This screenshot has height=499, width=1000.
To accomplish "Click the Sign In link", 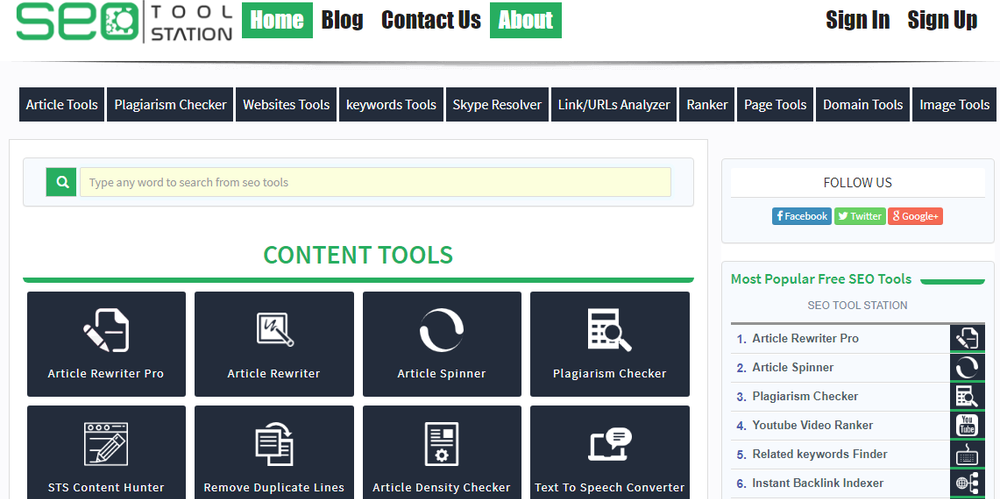I will [x=858, y=20].
